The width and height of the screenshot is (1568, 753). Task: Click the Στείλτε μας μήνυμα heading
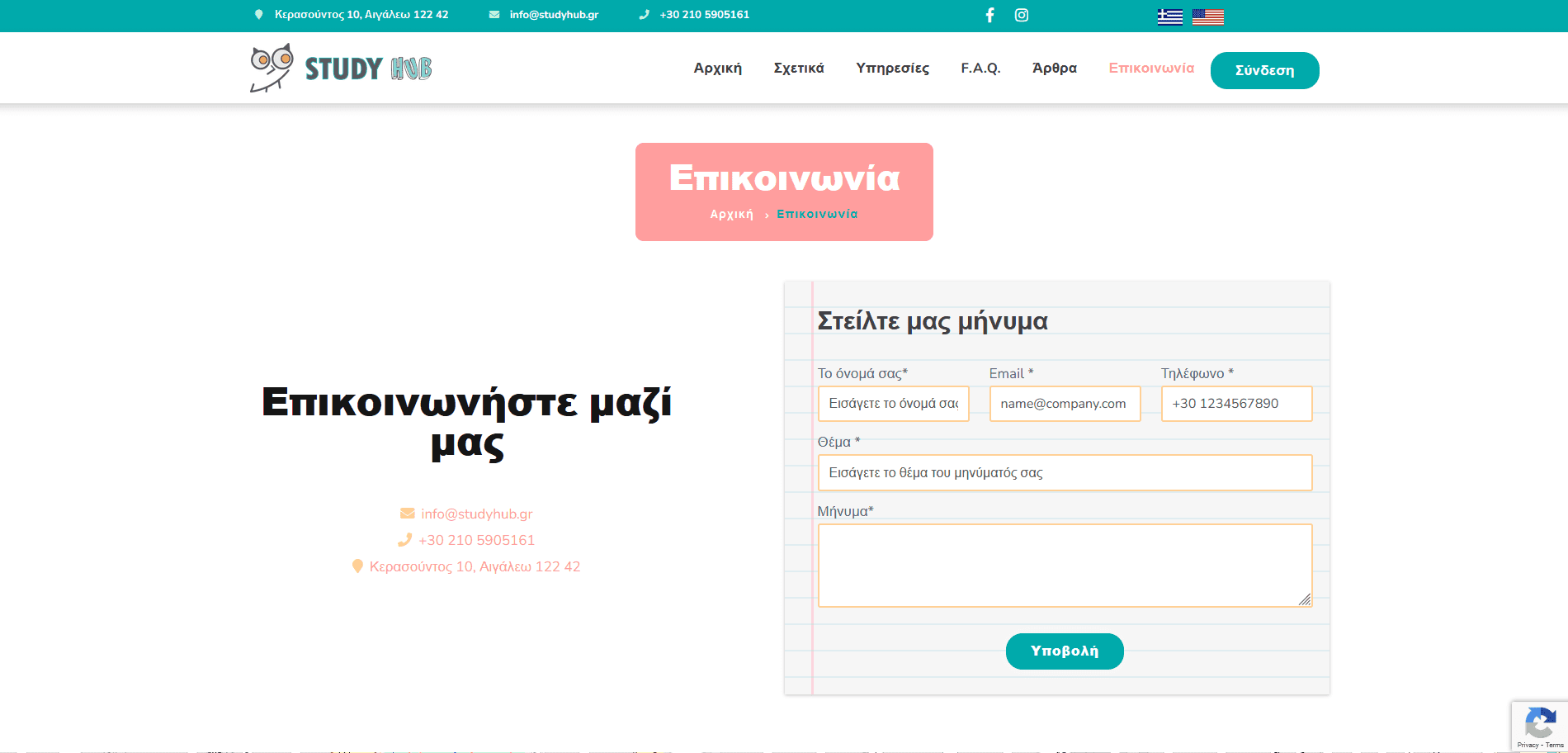coord(933,321)
